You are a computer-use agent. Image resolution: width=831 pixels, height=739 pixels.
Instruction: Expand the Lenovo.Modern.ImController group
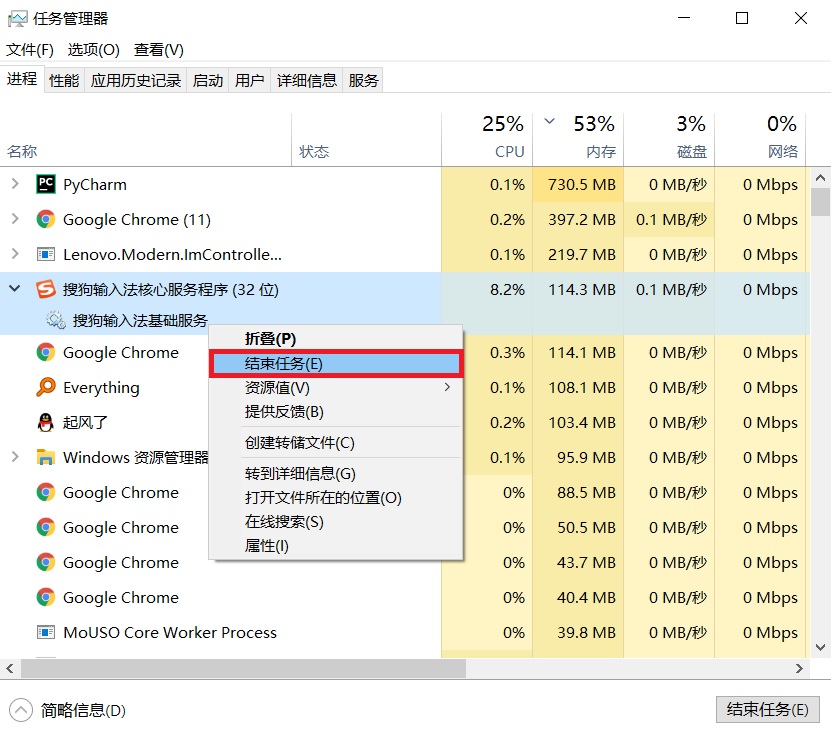(x=15, y=254)
